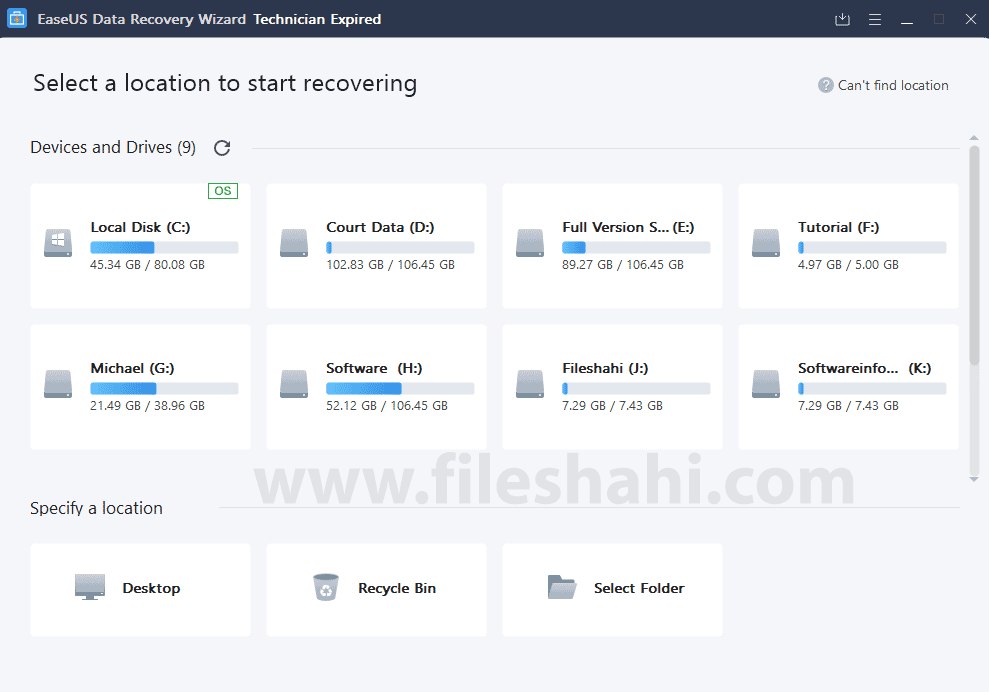Click the Tutorial (F:) drive icon
This screenshot has width=989, height=692.
click(x=766, y=243)
